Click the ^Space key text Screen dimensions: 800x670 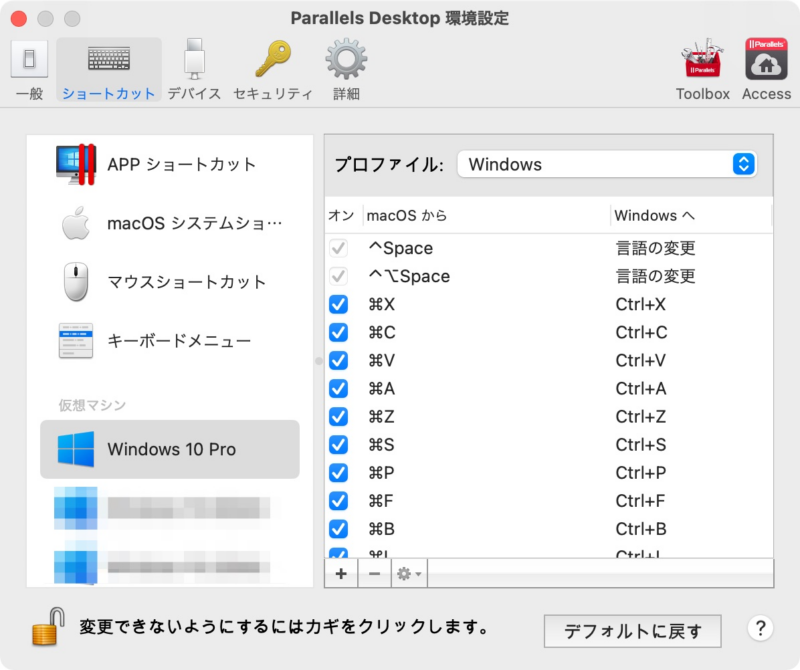point(401,249)
